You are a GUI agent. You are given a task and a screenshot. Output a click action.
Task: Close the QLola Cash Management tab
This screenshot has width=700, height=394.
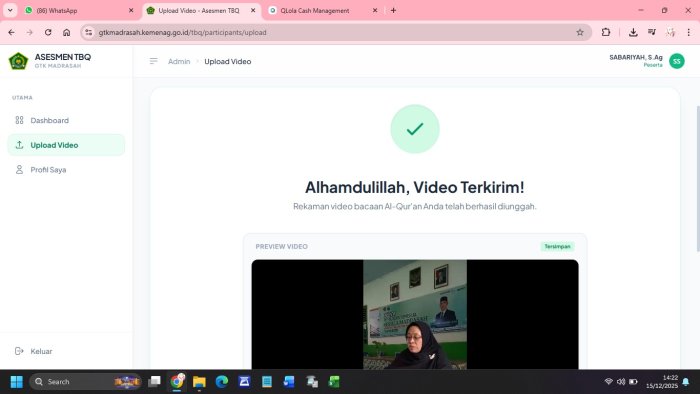[375, 10]
